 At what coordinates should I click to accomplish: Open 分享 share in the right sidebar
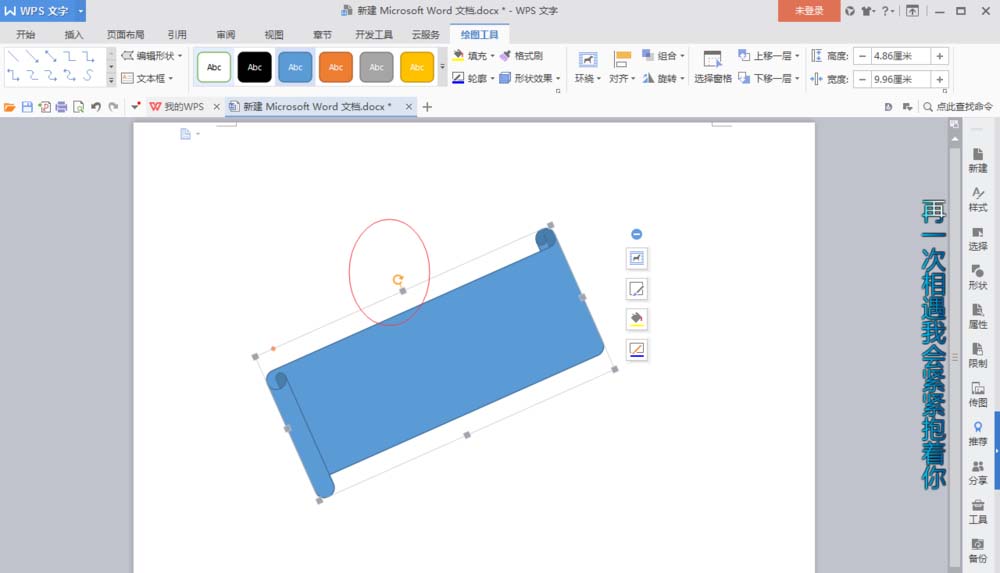point(978,473)
